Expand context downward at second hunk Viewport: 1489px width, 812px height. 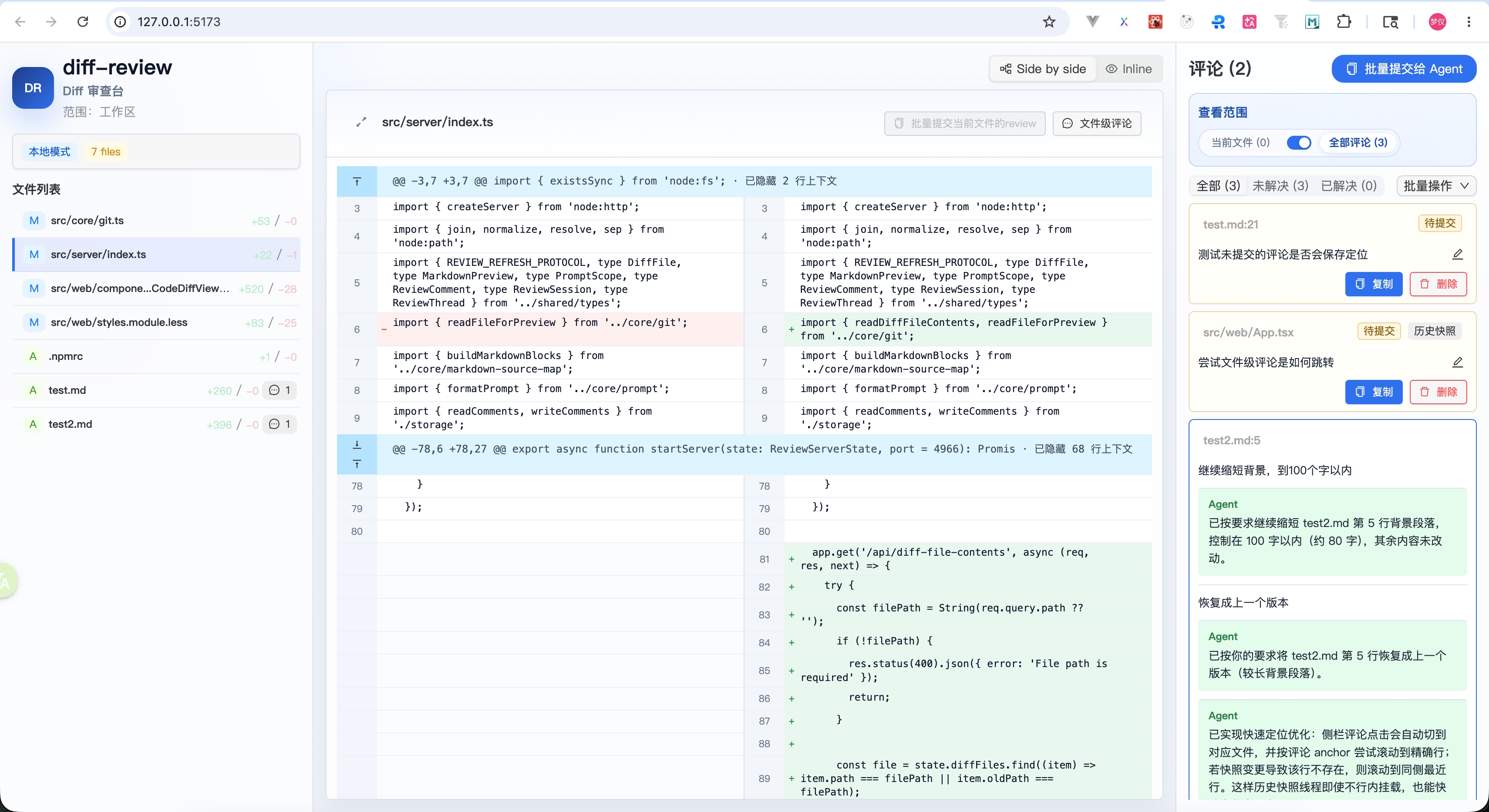tap(357, 445)
